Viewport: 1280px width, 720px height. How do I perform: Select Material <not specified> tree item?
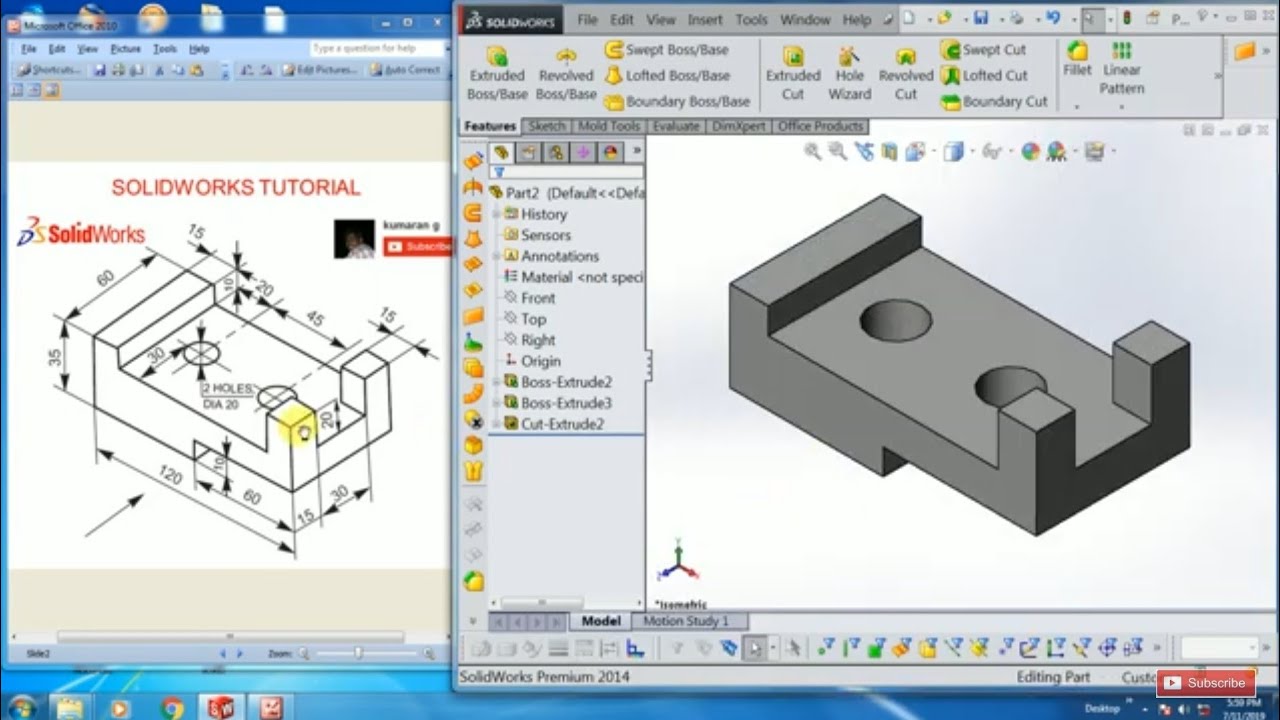pyautogui.click(x=574, y=277)
